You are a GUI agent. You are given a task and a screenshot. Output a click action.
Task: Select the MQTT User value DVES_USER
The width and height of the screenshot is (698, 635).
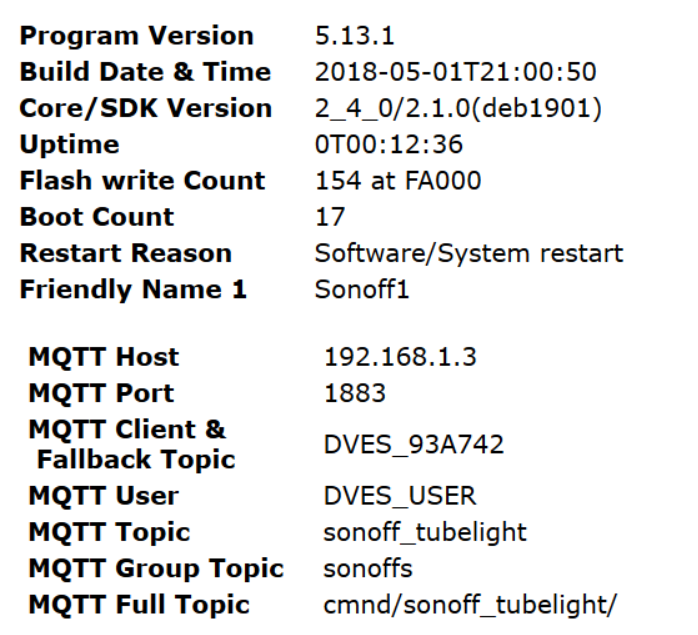coord(400,496)
